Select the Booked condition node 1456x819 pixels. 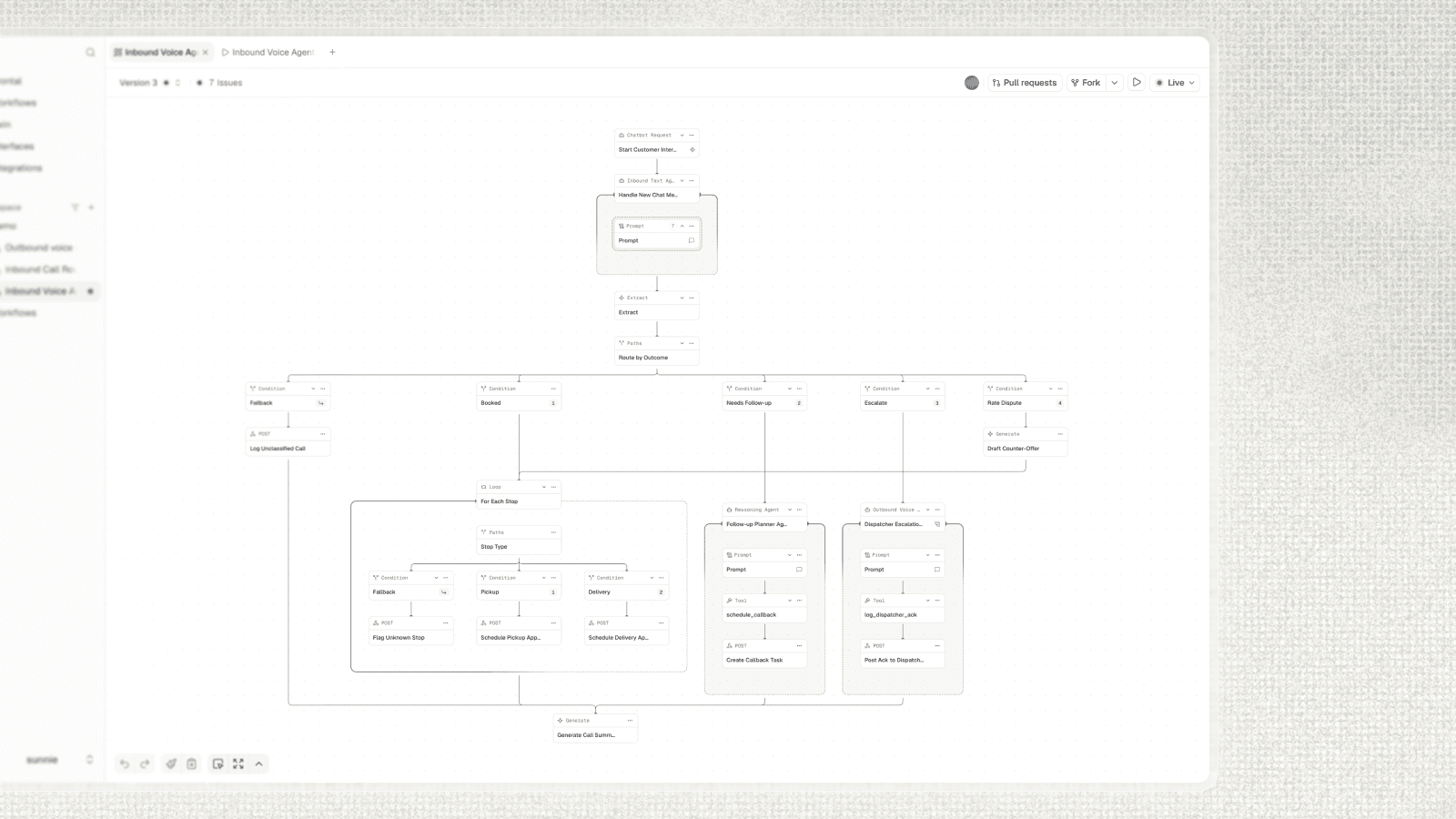coord(519,396)
